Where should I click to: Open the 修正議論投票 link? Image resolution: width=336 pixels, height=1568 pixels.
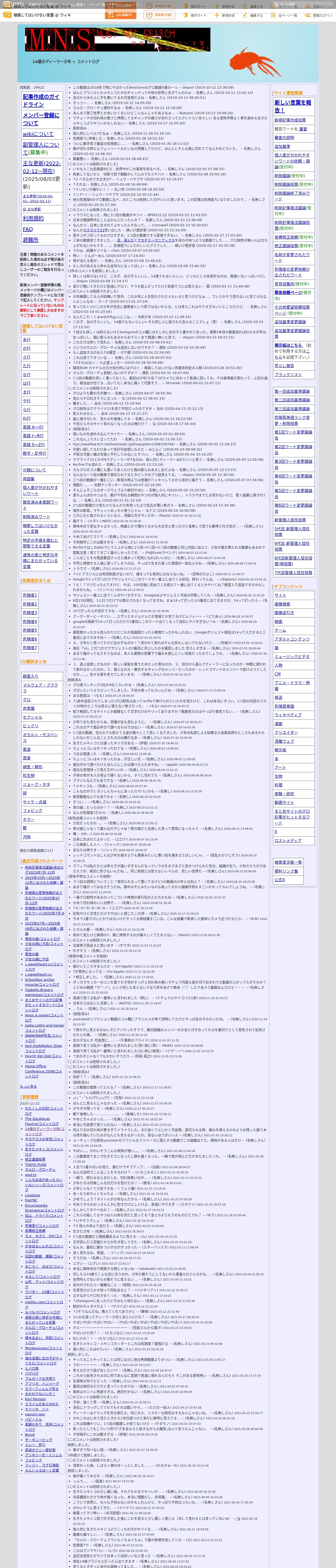point(285,246)
